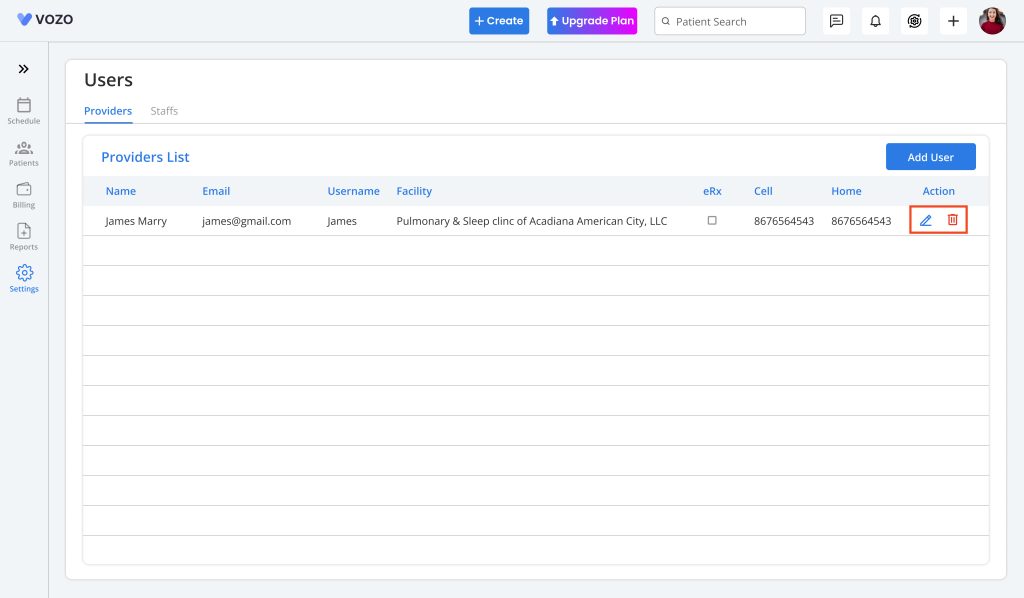Open Billing from the sidebar
1024x598 pixels.
[24, 194]
